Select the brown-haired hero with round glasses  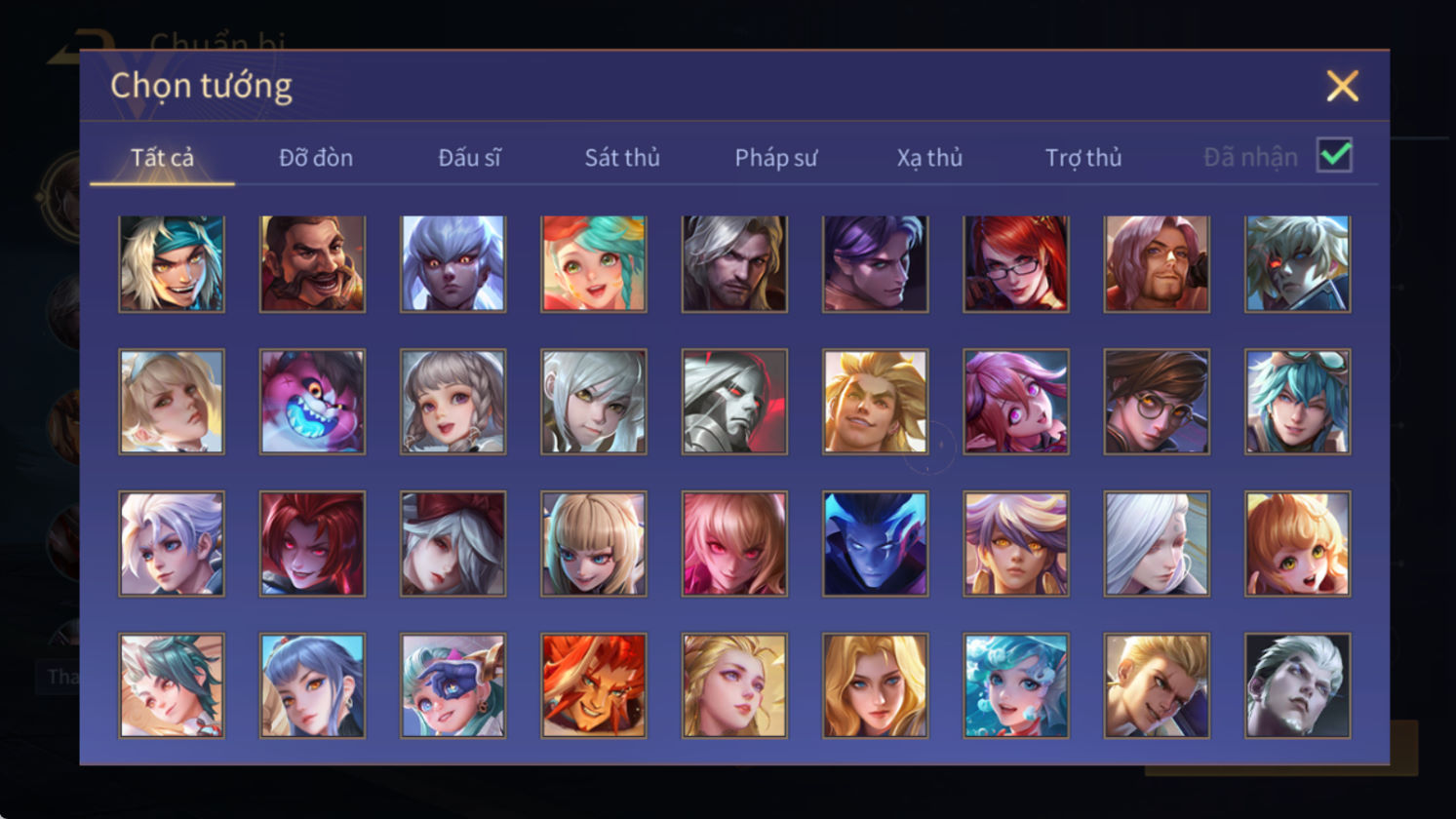click(x=1157, y=402)
